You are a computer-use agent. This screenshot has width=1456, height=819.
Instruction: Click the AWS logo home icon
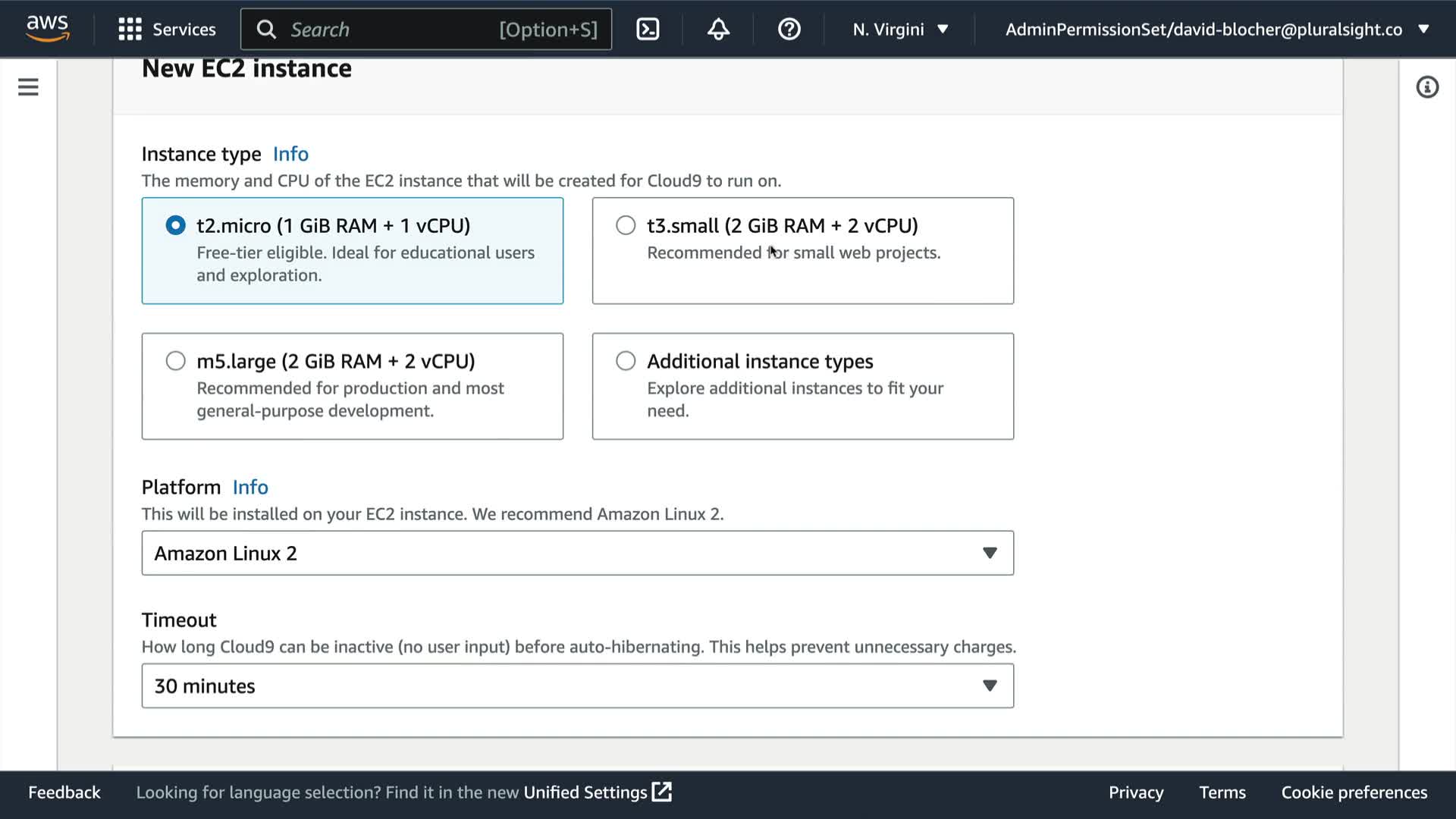pos(47,28)
